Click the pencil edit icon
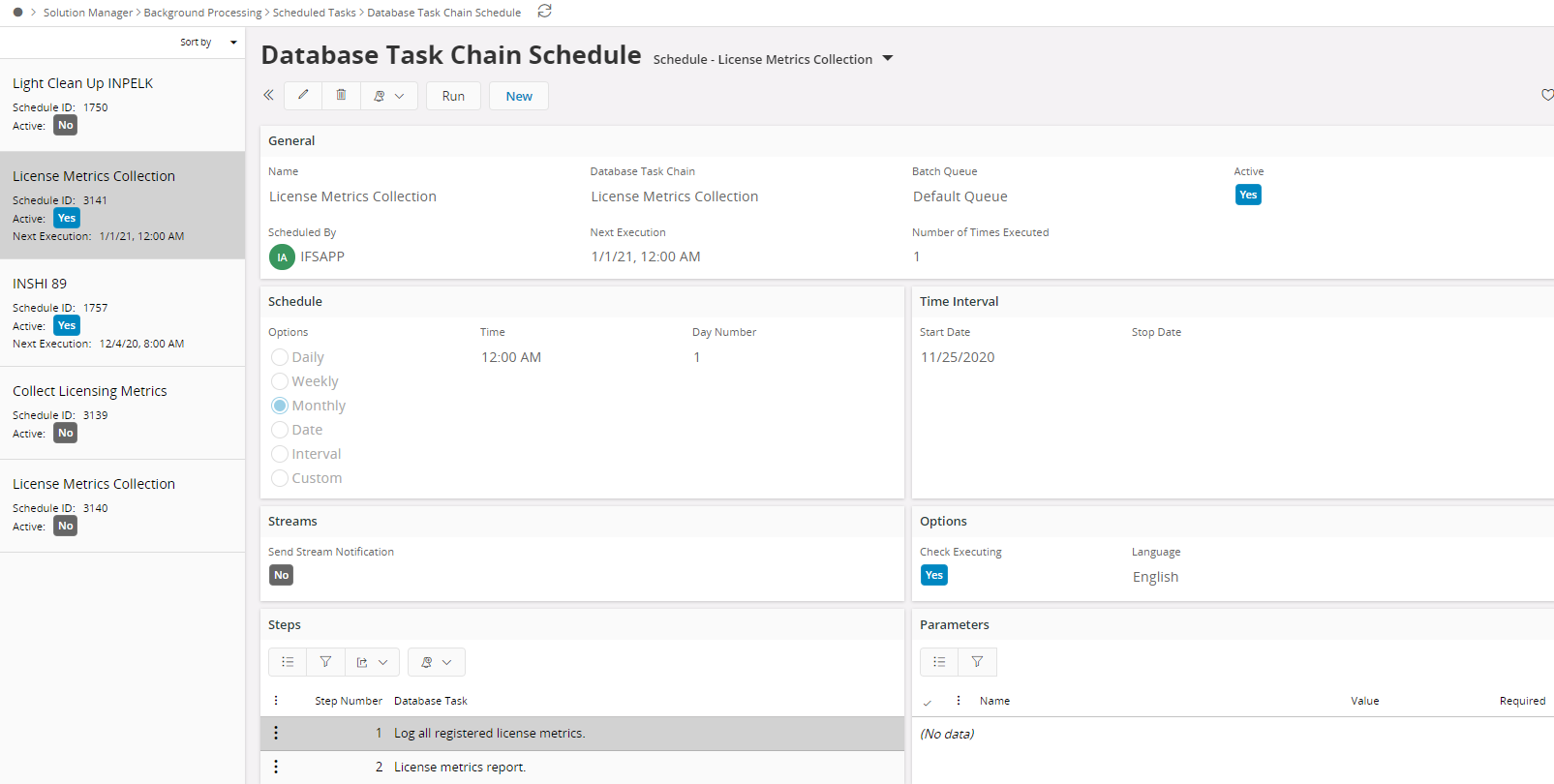This screenshot has height=784, width=1554. tap(303, 95)
